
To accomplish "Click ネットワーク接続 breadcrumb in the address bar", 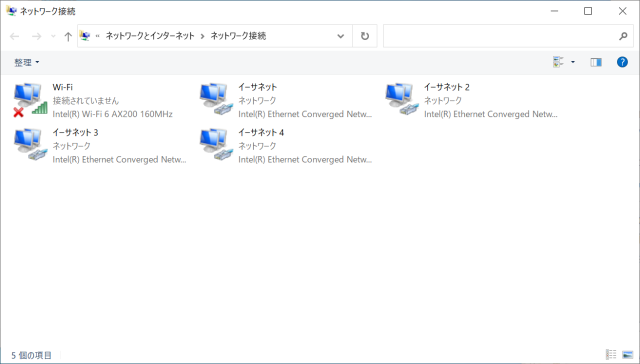I will click(x=238, y=36).
